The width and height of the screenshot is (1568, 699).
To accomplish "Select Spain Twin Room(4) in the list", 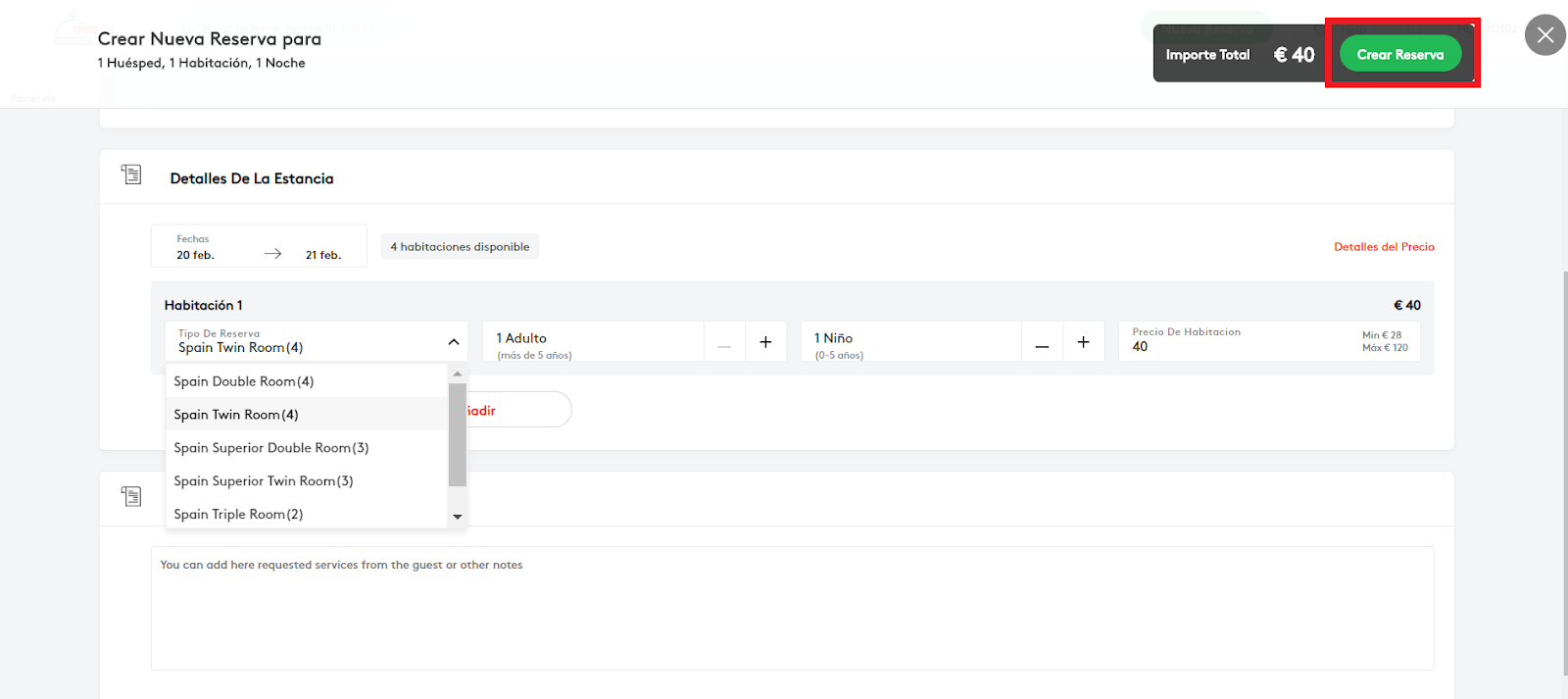I will tap(307, 415).
